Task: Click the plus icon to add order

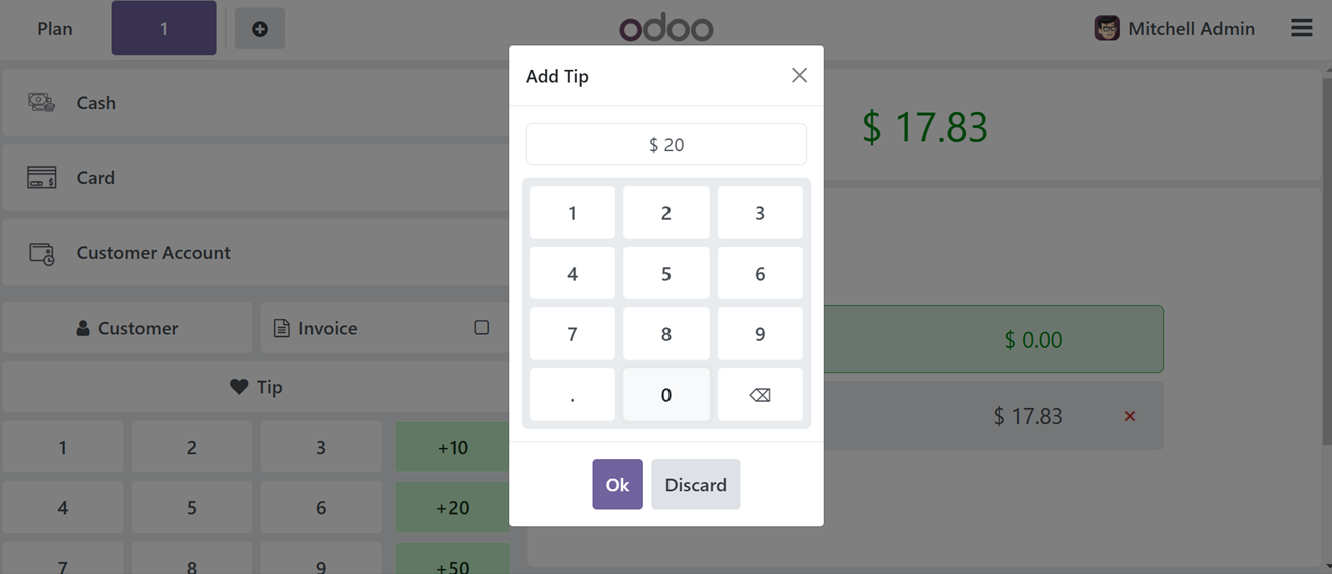Action: (260, 29)
